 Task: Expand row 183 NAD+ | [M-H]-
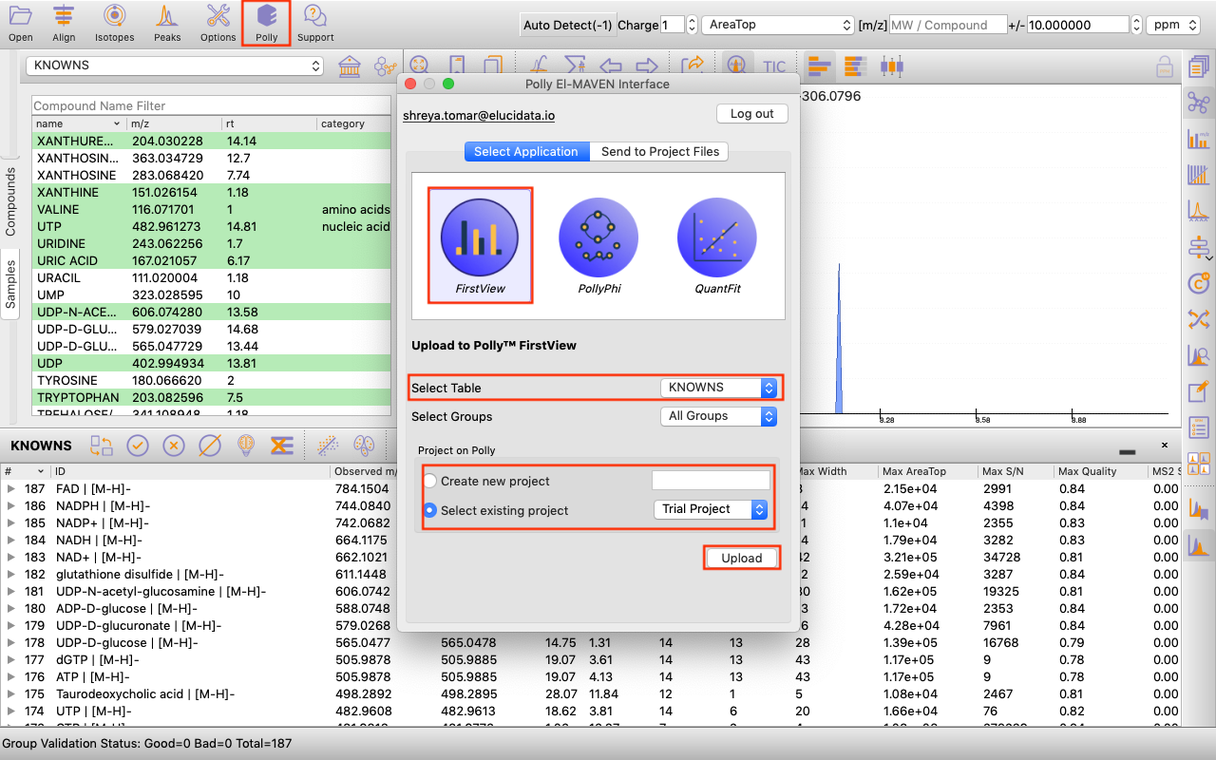tap(12, 557)
